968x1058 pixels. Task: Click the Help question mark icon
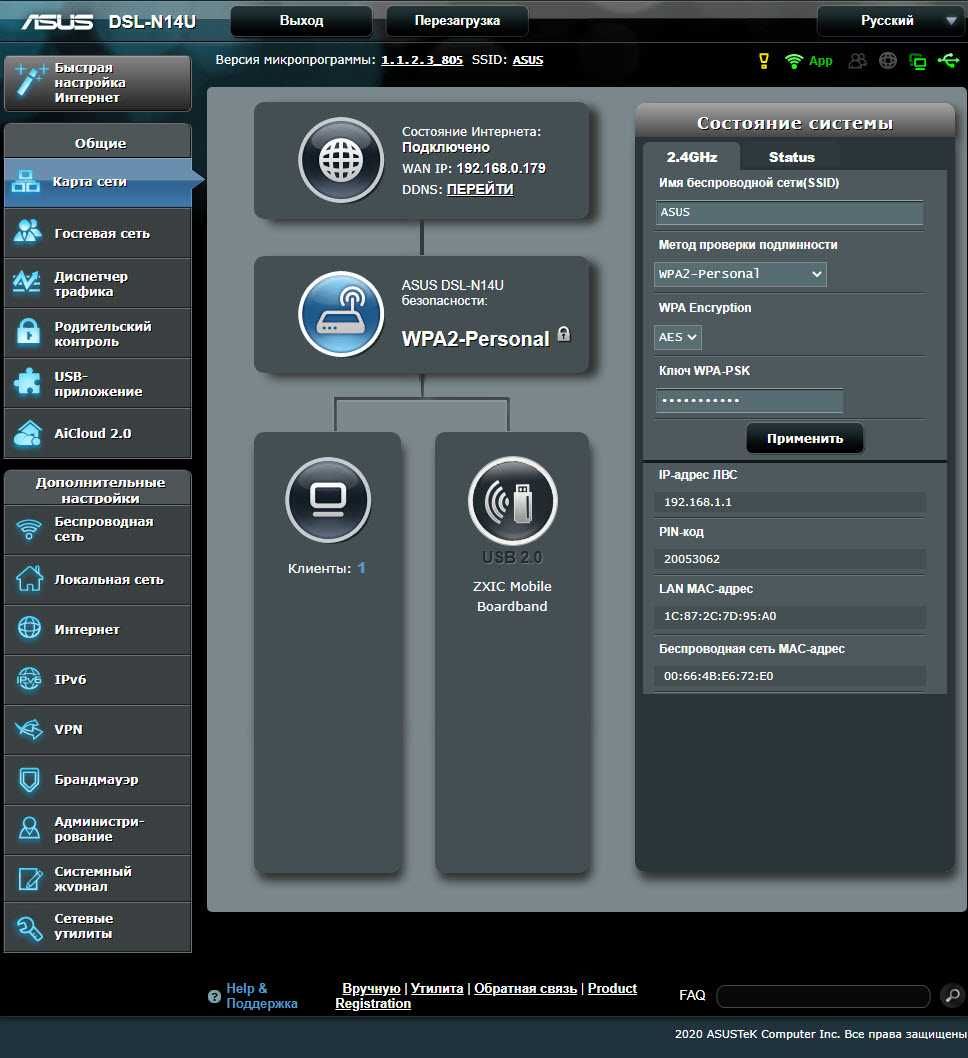pos(215,996)
